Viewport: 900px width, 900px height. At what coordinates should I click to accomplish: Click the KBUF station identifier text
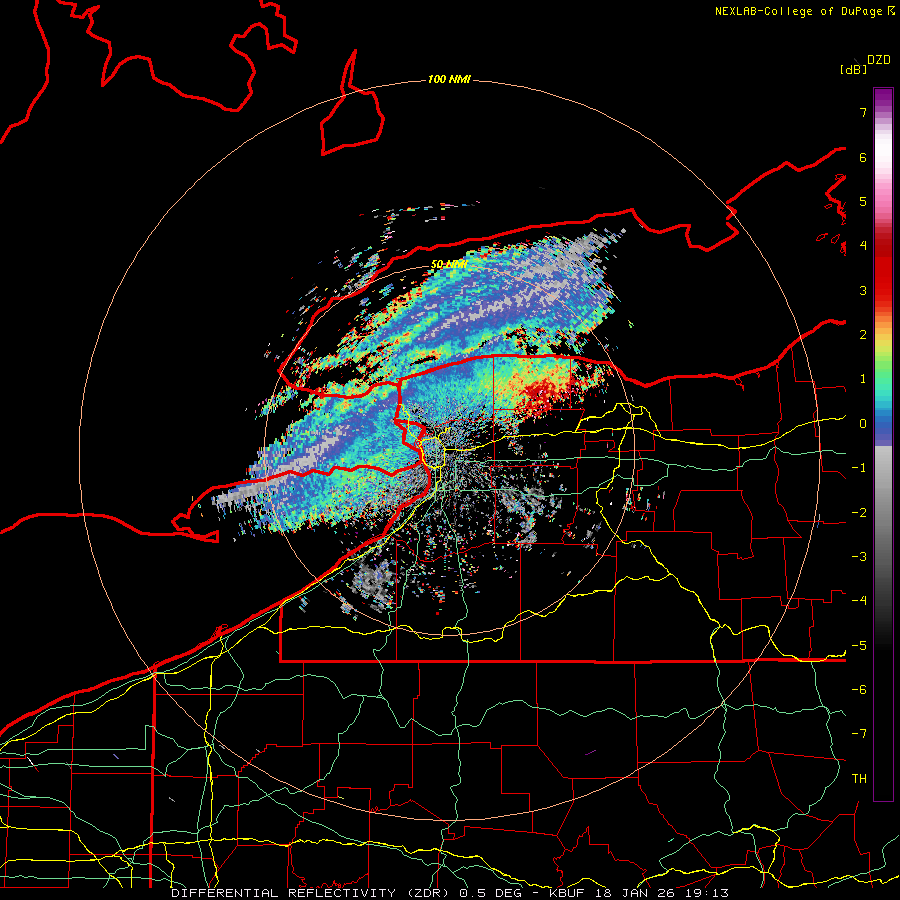point(565,893)
